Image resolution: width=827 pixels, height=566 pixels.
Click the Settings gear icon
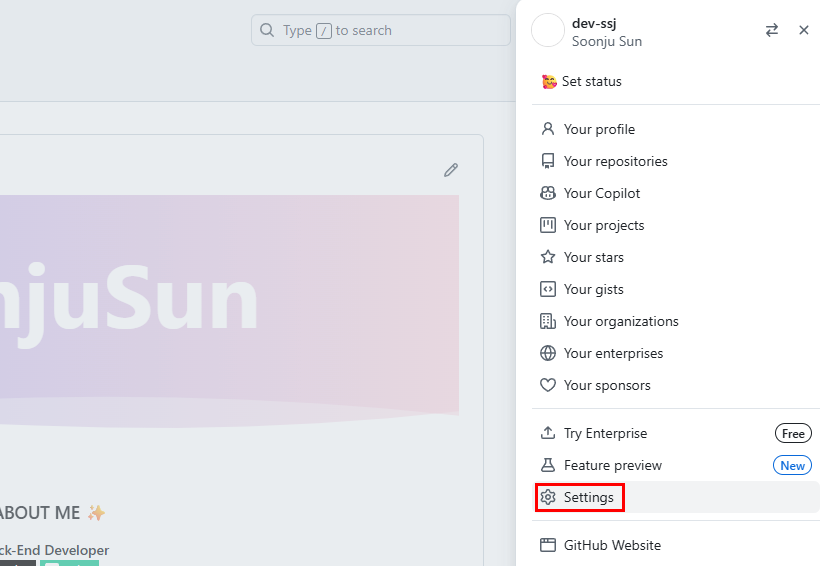point(548,497)
